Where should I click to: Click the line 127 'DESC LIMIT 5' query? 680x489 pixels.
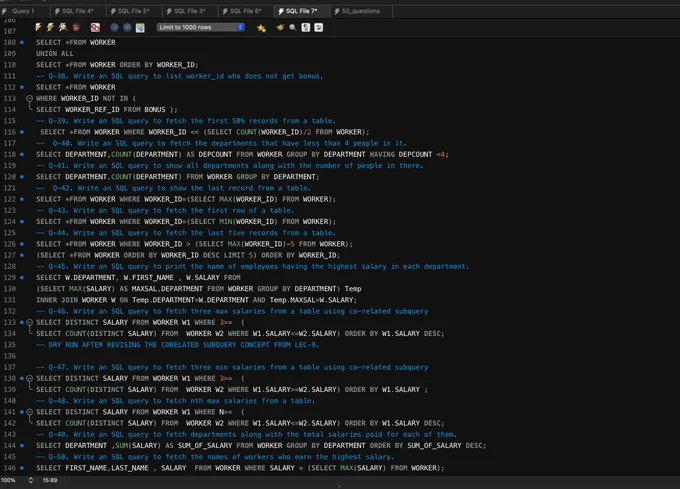point(188,255)
